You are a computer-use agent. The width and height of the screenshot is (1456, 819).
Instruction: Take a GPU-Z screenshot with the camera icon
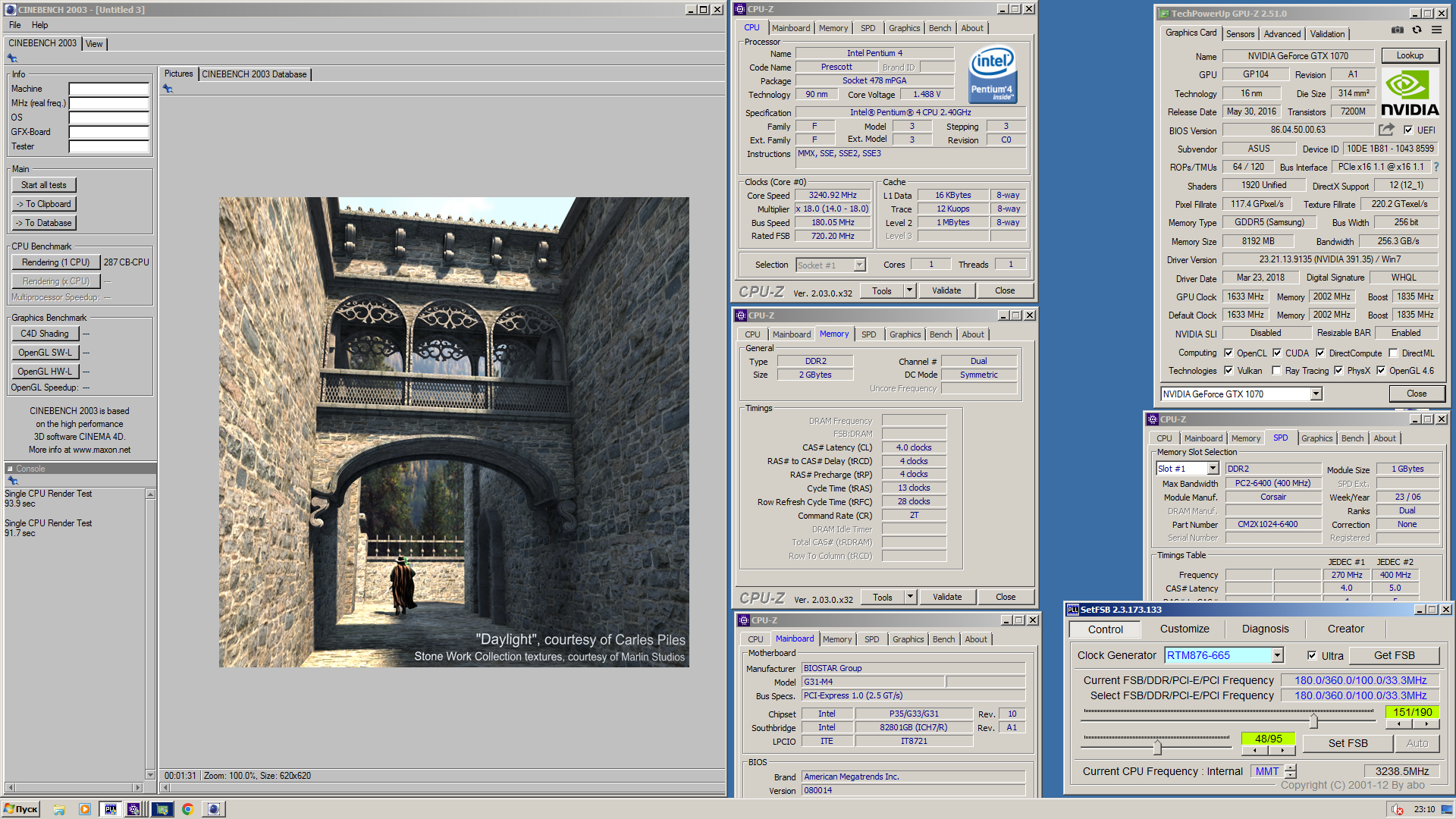pyautogui.click(x=1398, y=30)
